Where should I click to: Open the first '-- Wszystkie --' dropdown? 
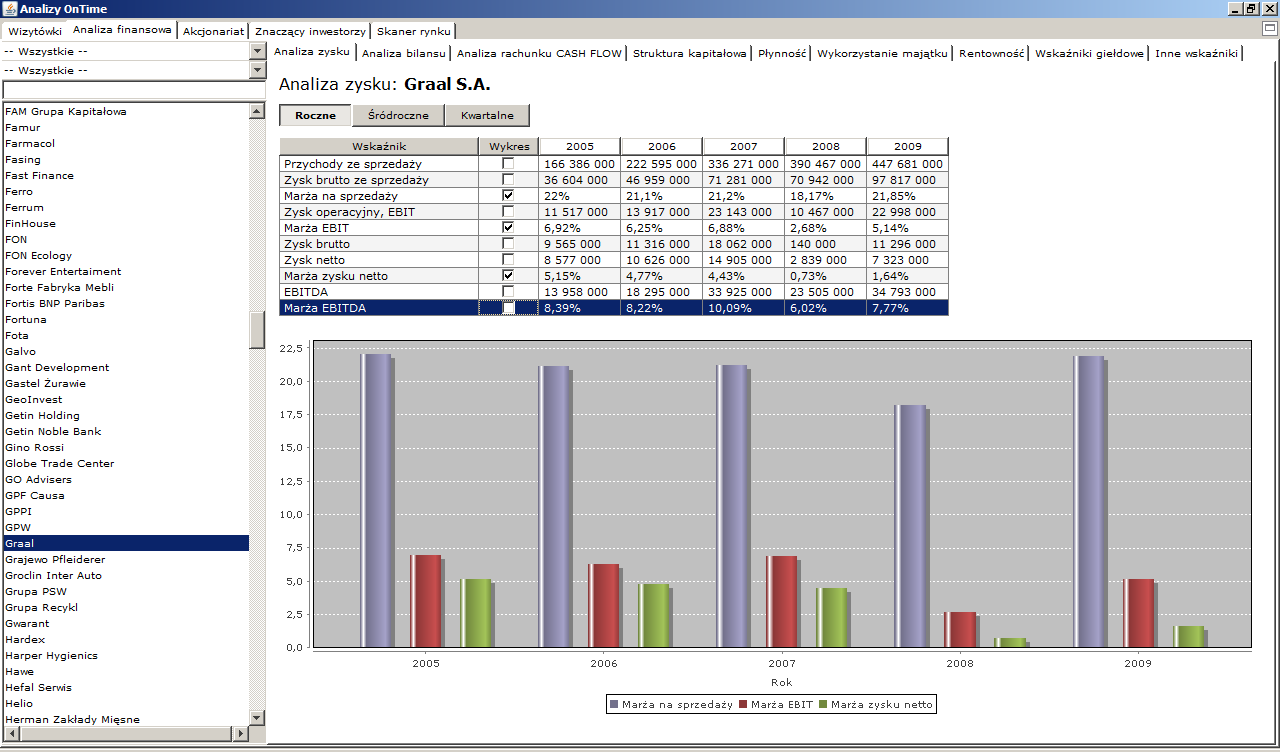(x=257, y=50)
